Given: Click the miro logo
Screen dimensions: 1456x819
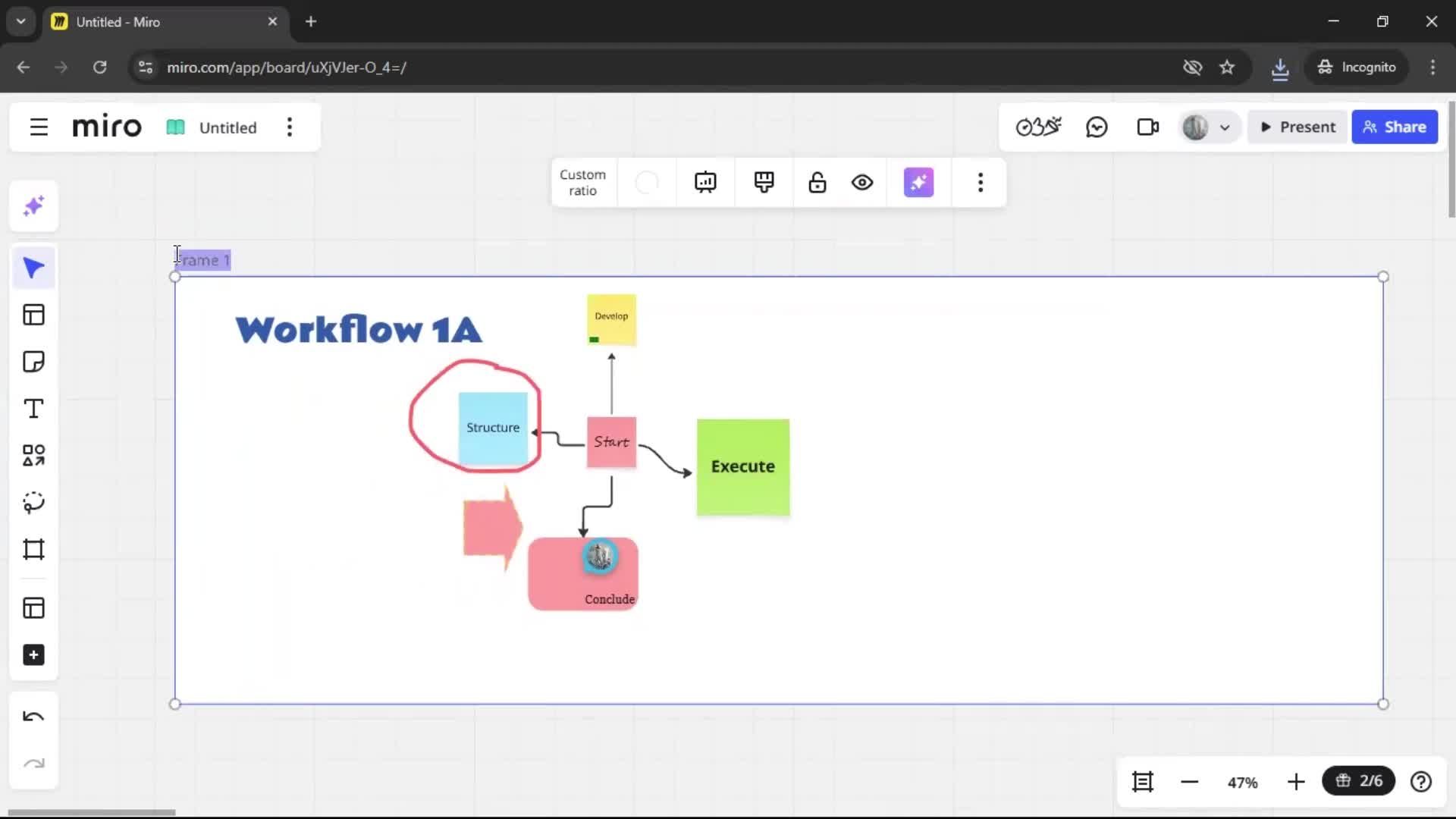Looking at the screenshot, I should [107, 127].
